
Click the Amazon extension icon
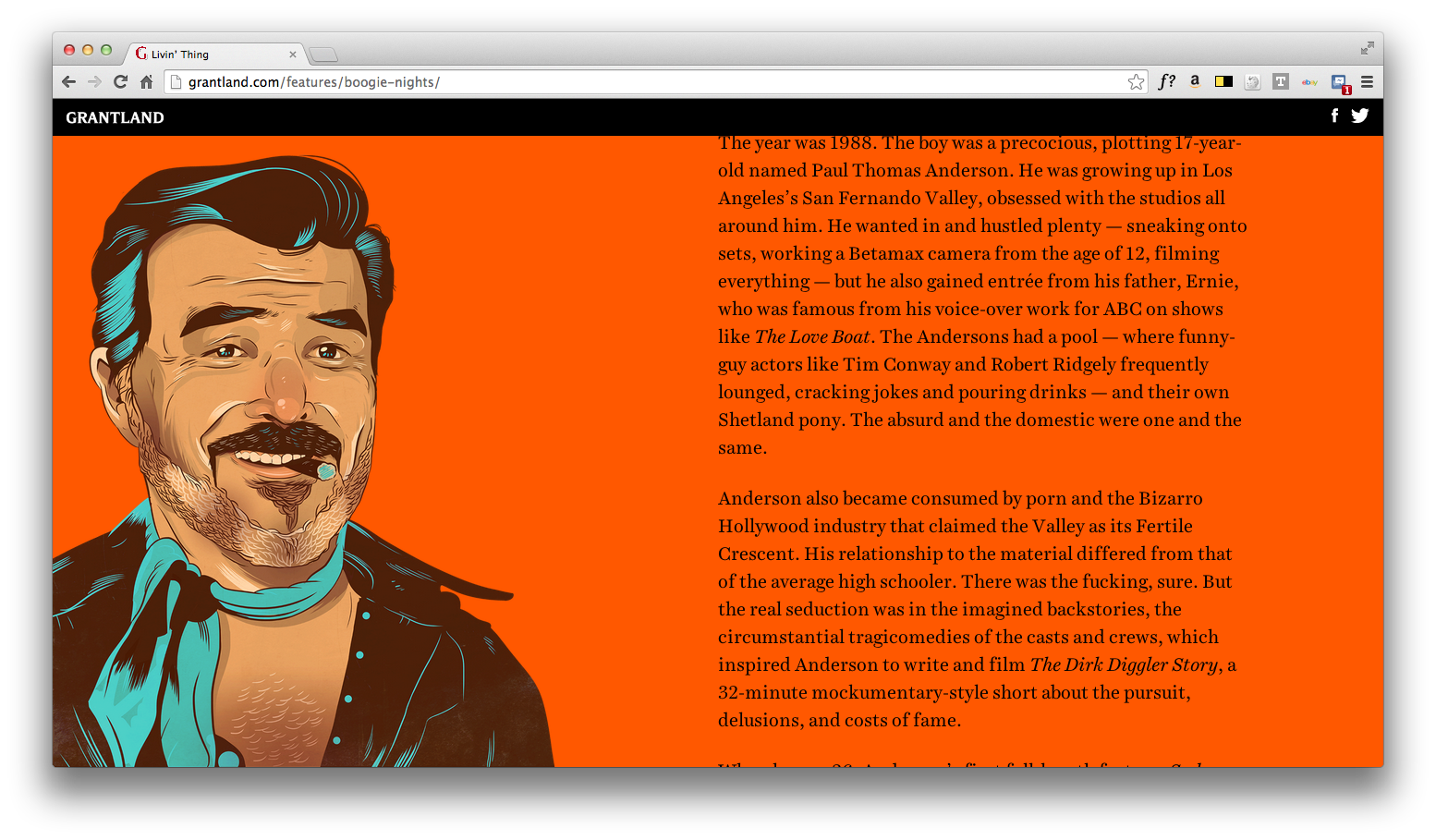(1195, 81)
